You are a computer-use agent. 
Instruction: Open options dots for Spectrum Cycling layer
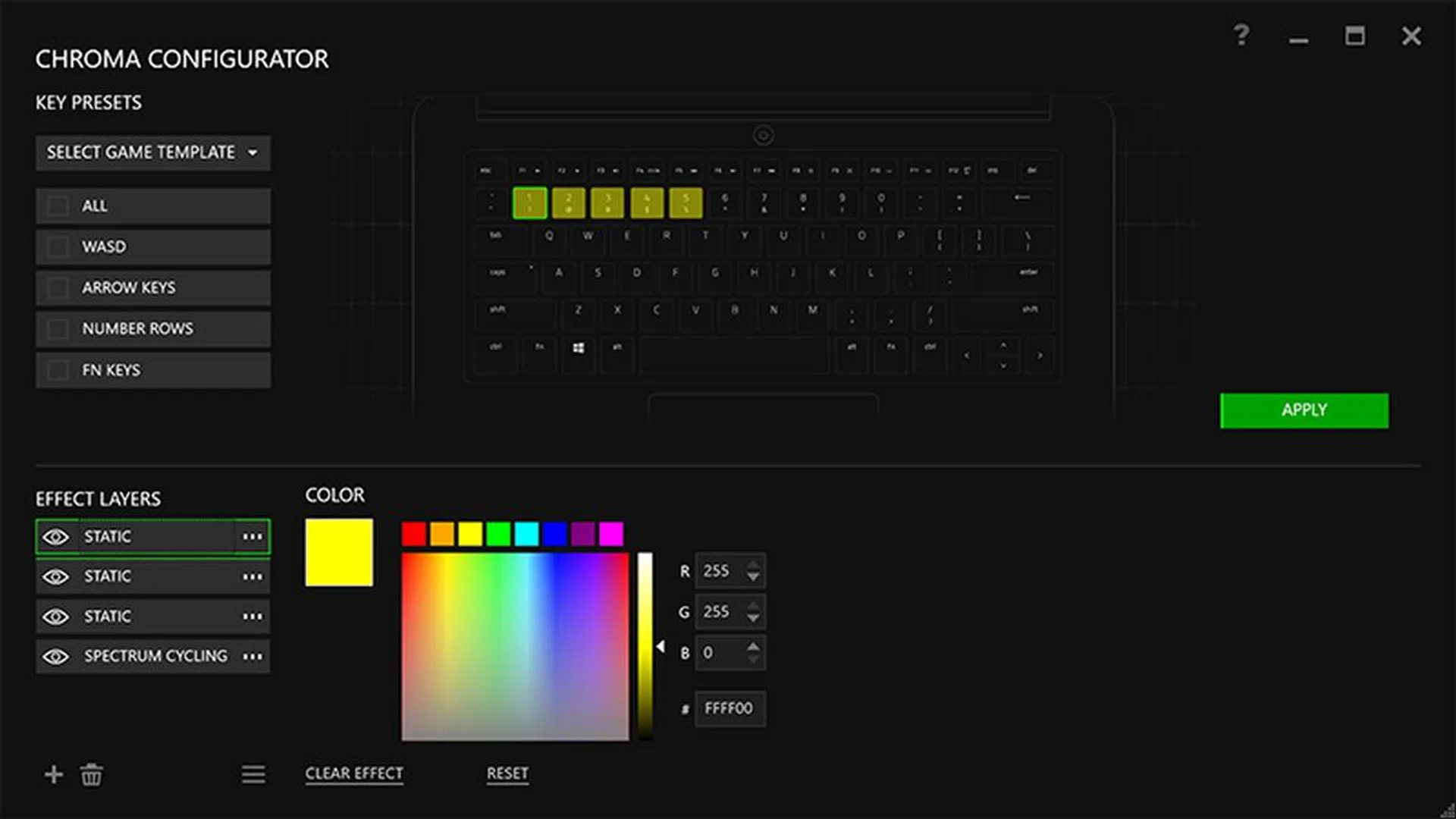coord(253,656)
